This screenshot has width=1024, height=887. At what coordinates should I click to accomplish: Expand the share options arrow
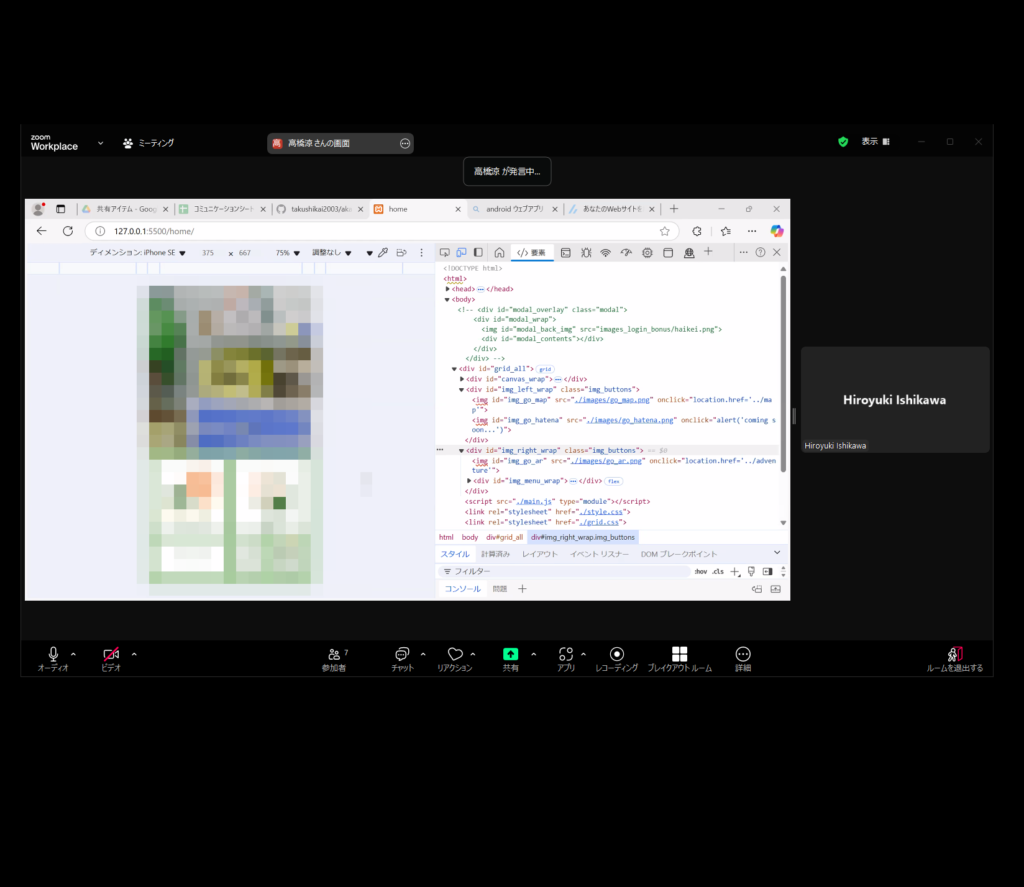point(534,654)
